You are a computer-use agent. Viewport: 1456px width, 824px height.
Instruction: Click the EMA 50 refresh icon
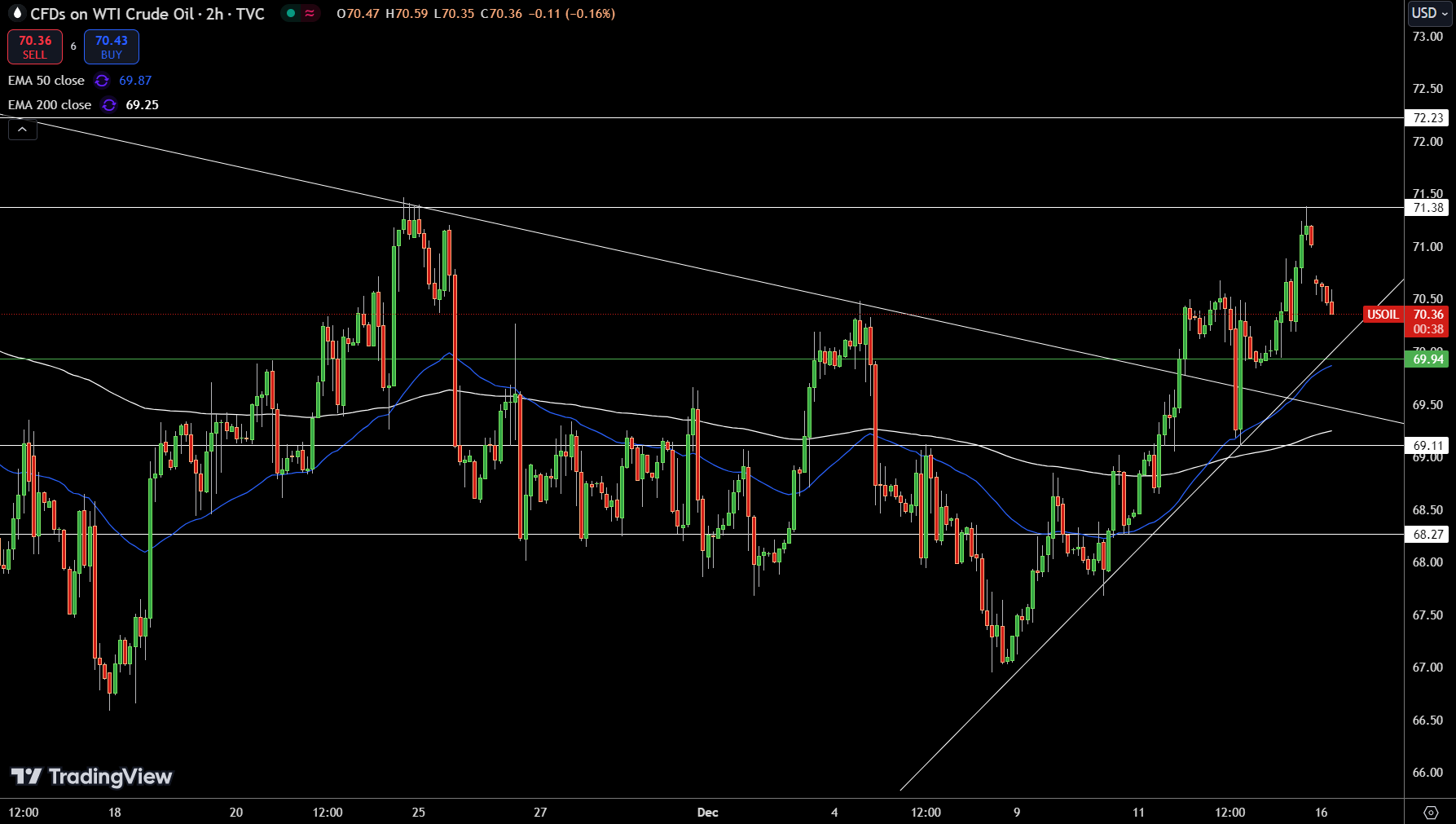(102, 81)
